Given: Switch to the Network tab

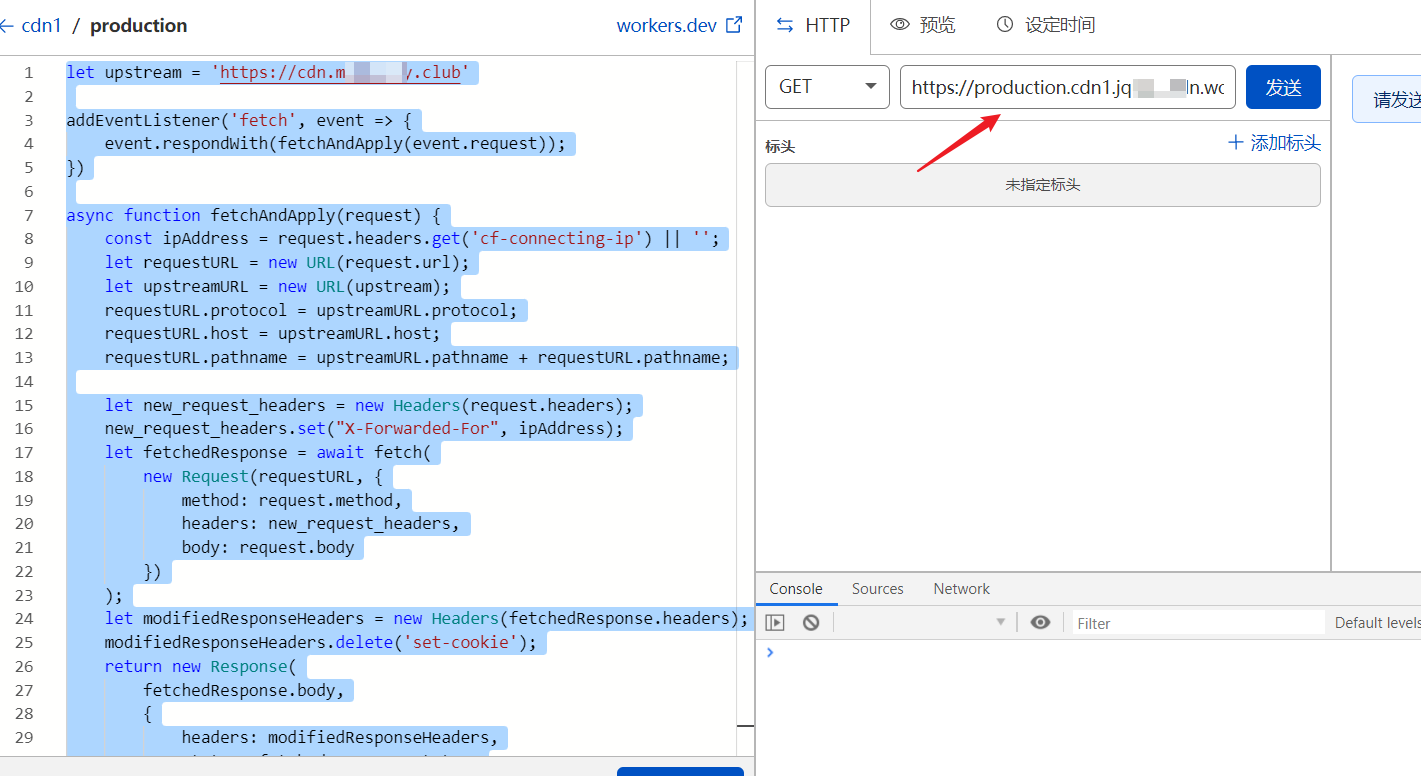Looking at the screenshot, I should (x=960, y=588).
